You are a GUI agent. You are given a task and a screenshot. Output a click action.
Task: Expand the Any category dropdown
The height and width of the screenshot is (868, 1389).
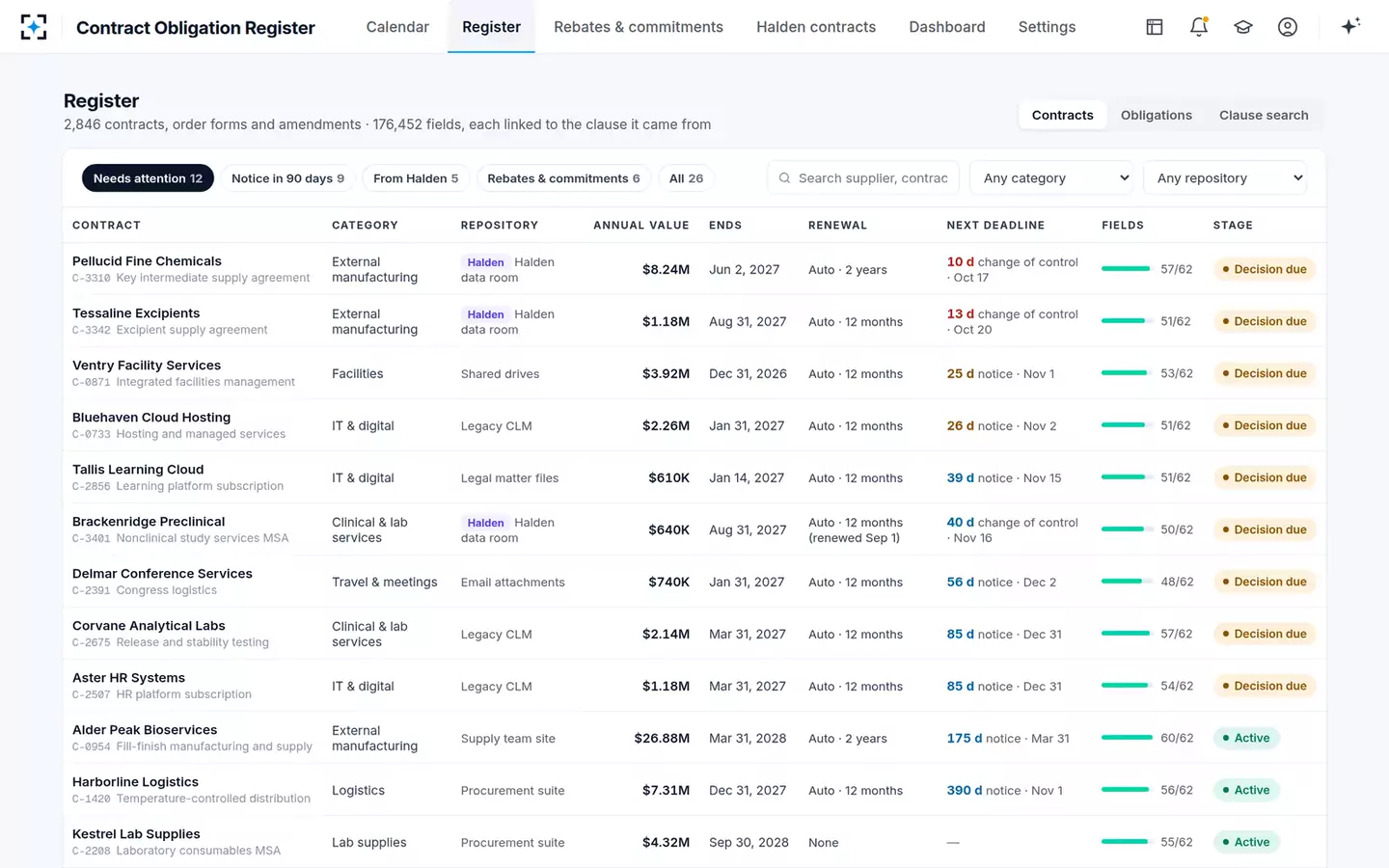coord(1053,178)
